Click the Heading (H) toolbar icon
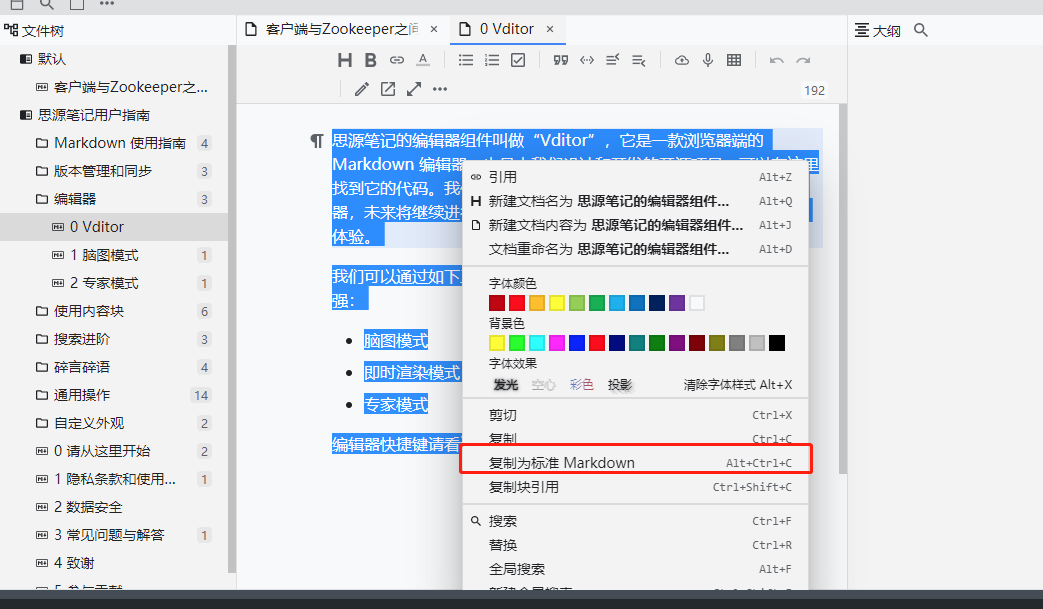This screenshot has width=1043, height=609. coord(345,60)
